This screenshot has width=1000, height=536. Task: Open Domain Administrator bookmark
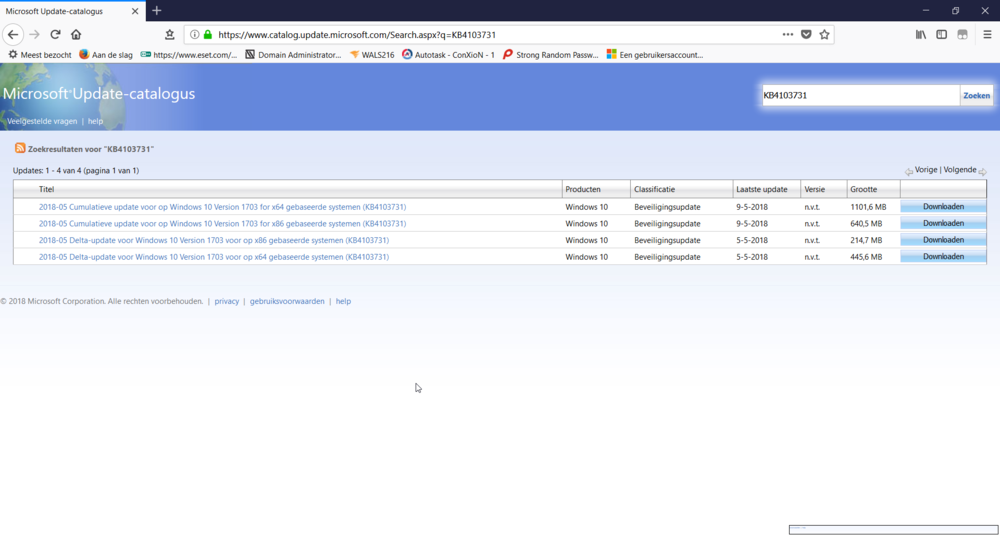click(293, 55)
